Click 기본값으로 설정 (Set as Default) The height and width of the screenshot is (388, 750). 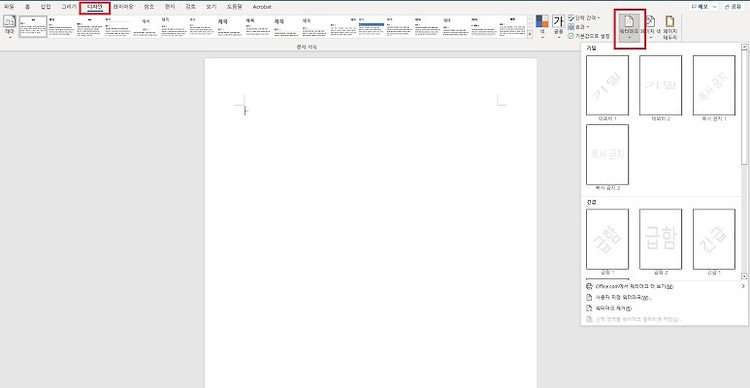589,36
